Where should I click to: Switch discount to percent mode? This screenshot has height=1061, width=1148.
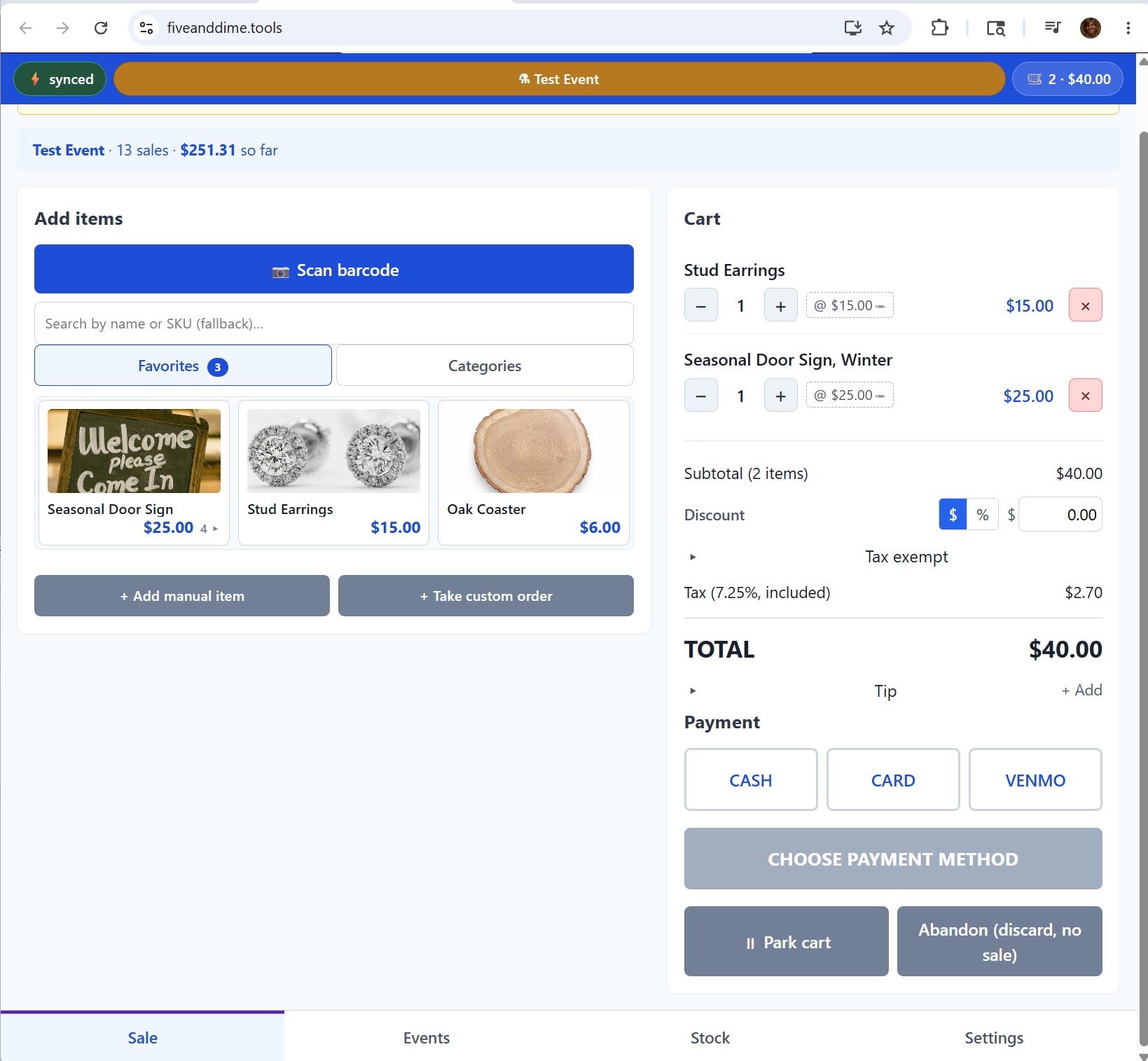click(x=983, y=515)
